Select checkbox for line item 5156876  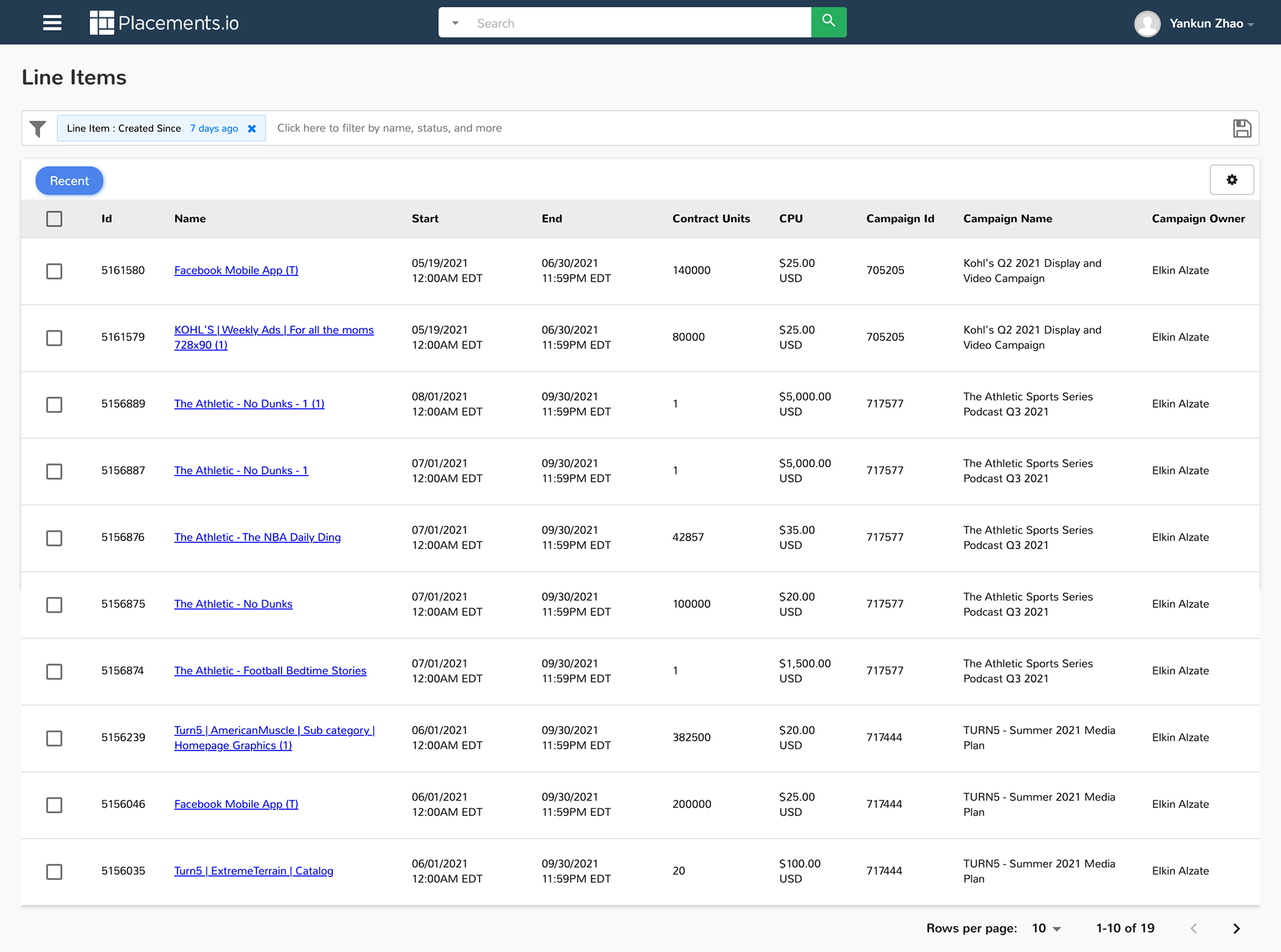tap(54, 538)
